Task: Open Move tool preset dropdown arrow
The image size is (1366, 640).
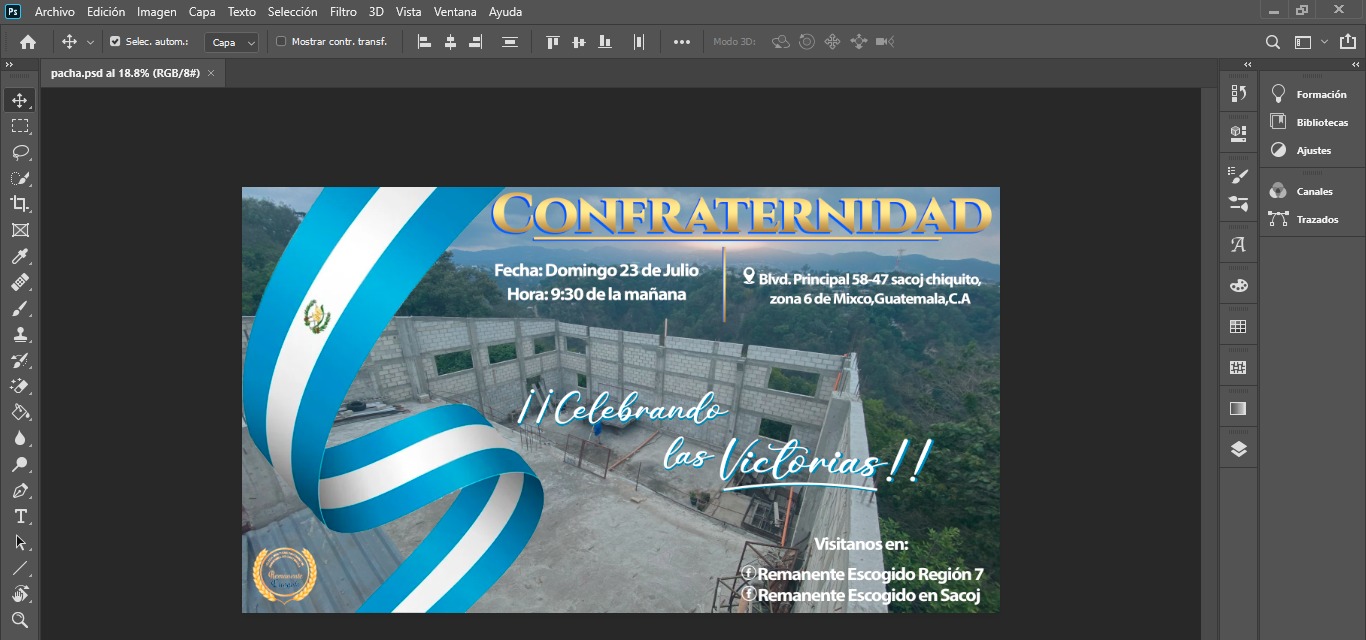Action: pyautogui.click(x=90, y=42)
